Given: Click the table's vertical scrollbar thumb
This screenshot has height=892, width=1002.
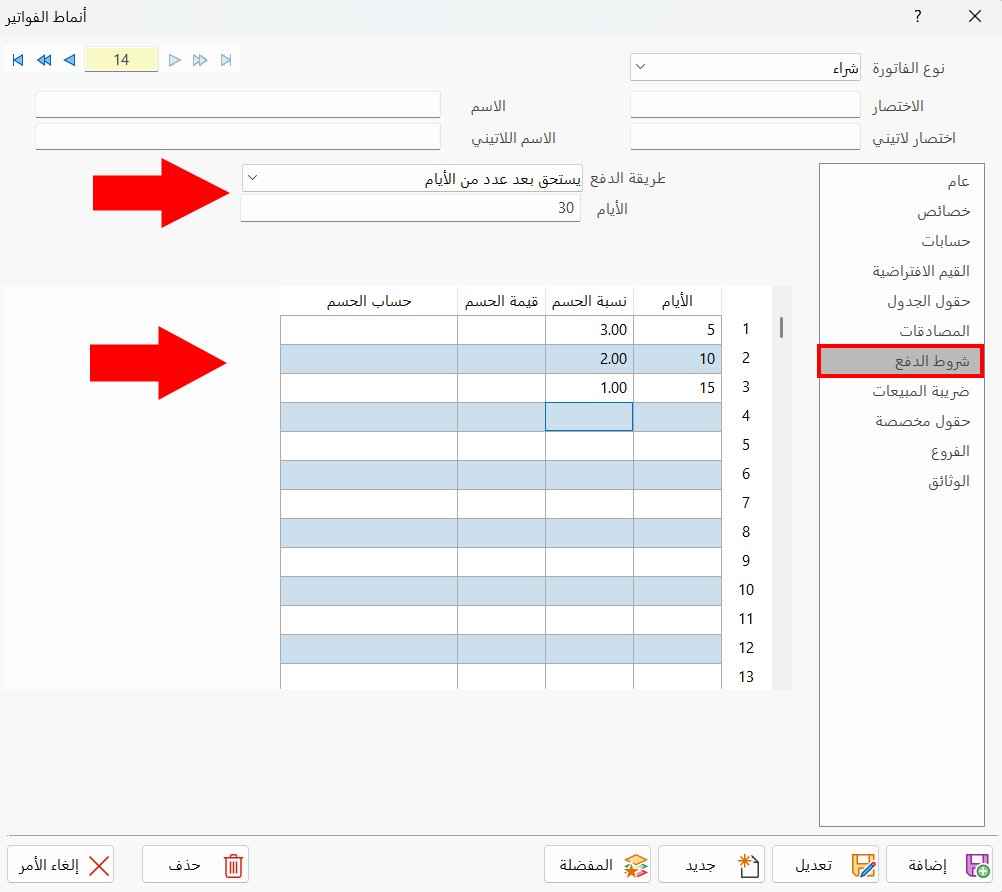Looking at the screenshot, I should pos(782,327).
